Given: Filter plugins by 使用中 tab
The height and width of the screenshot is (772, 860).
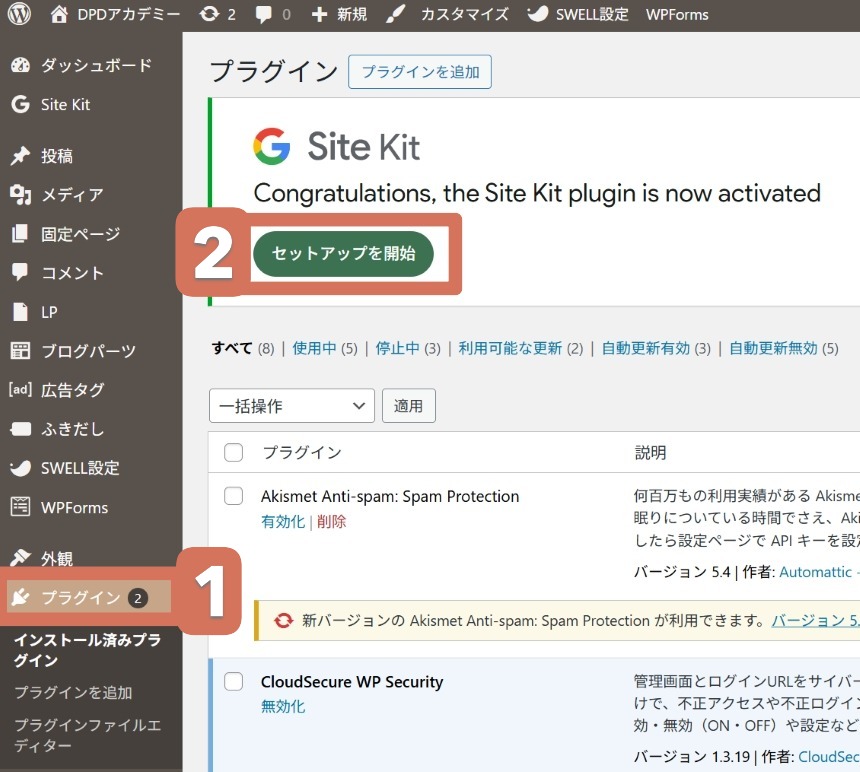Looking at the screenshot, I should coord(314,348).
